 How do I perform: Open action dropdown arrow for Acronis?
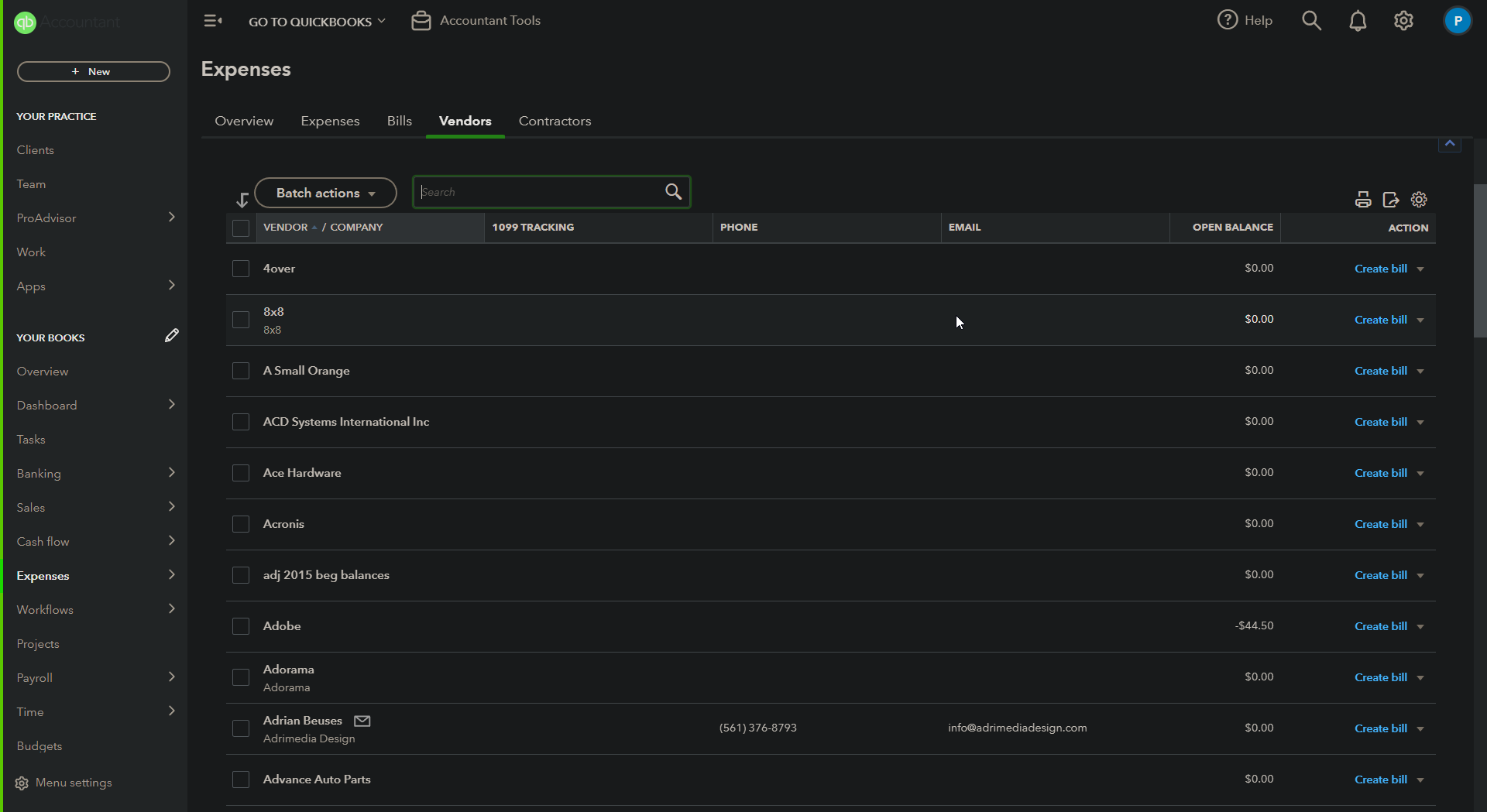pyautogui.click(x=1420, y=525)
